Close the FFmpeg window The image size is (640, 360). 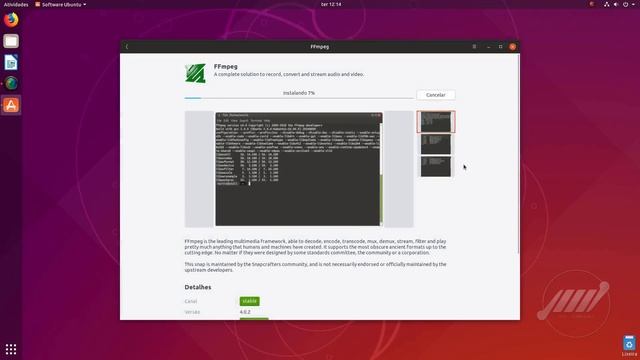click(x=513, y=47)
